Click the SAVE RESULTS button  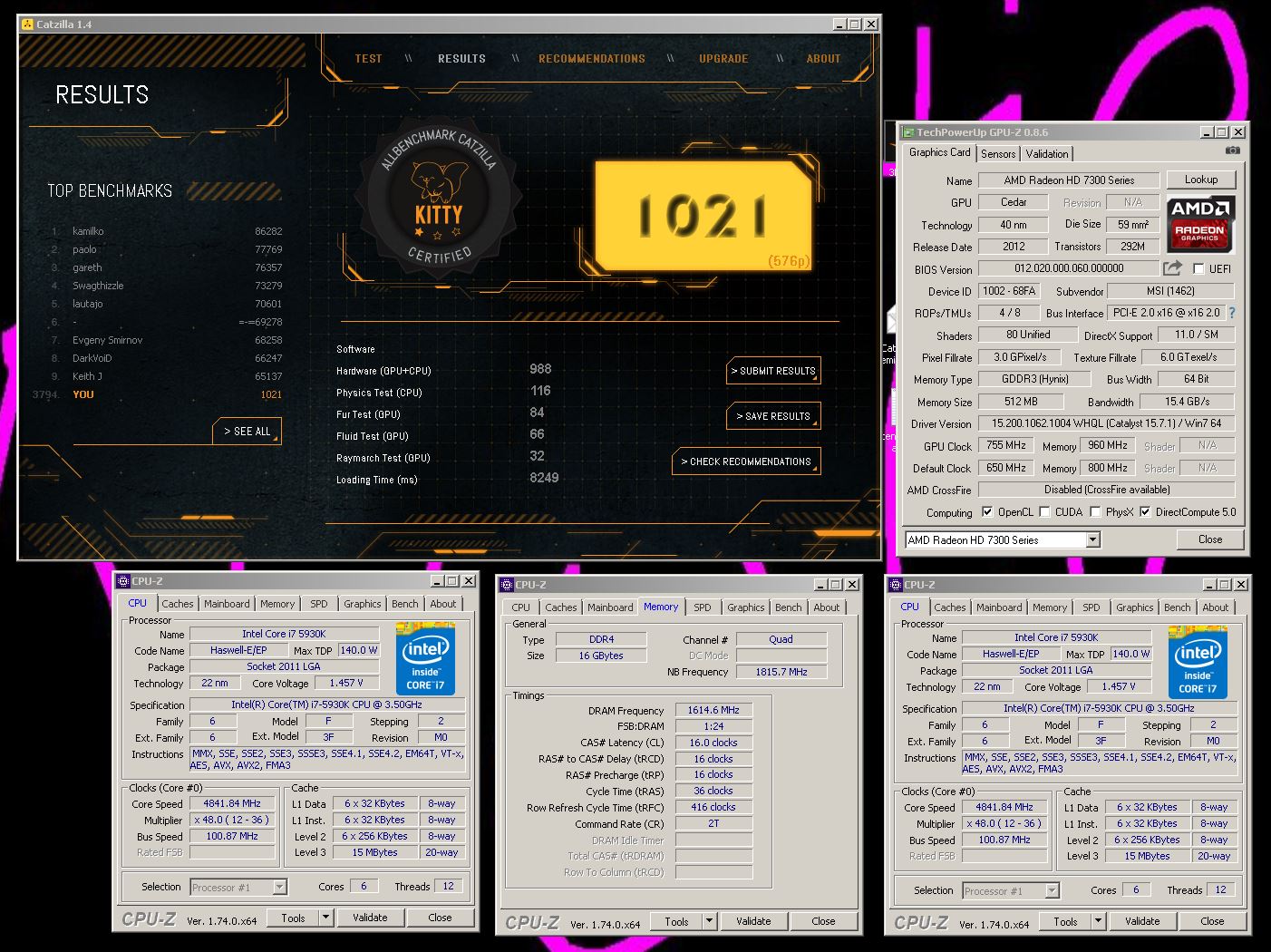click(773, 416)
